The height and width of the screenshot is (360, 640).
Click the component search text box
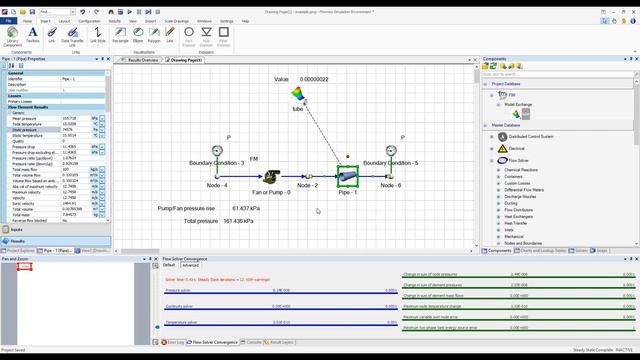pos(558,74)
